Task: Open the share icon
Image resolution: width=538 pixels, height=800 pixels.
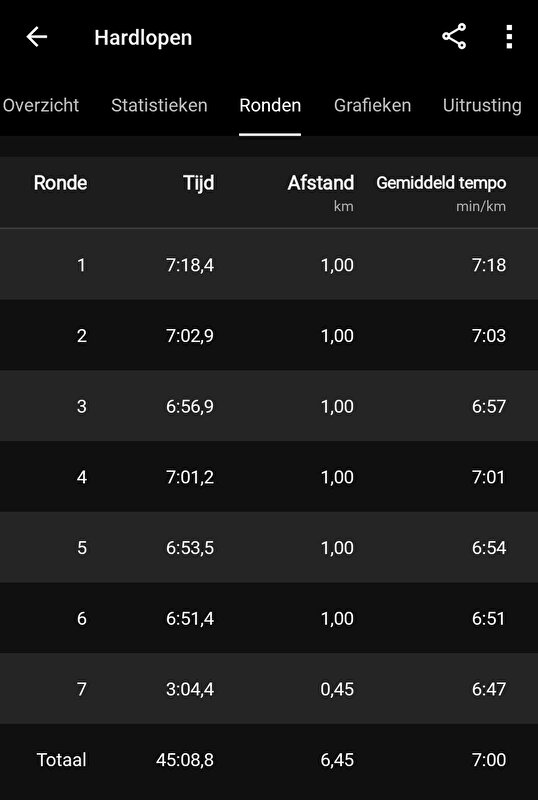Action: 454,36
